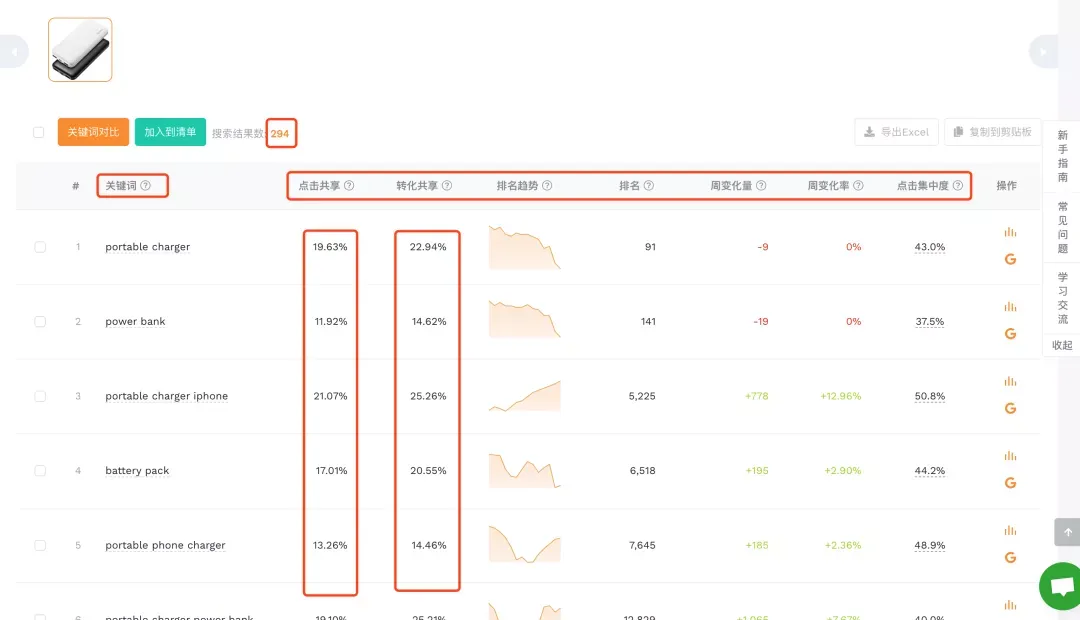Open 常见问题 in the side panel

(1062, 227)
